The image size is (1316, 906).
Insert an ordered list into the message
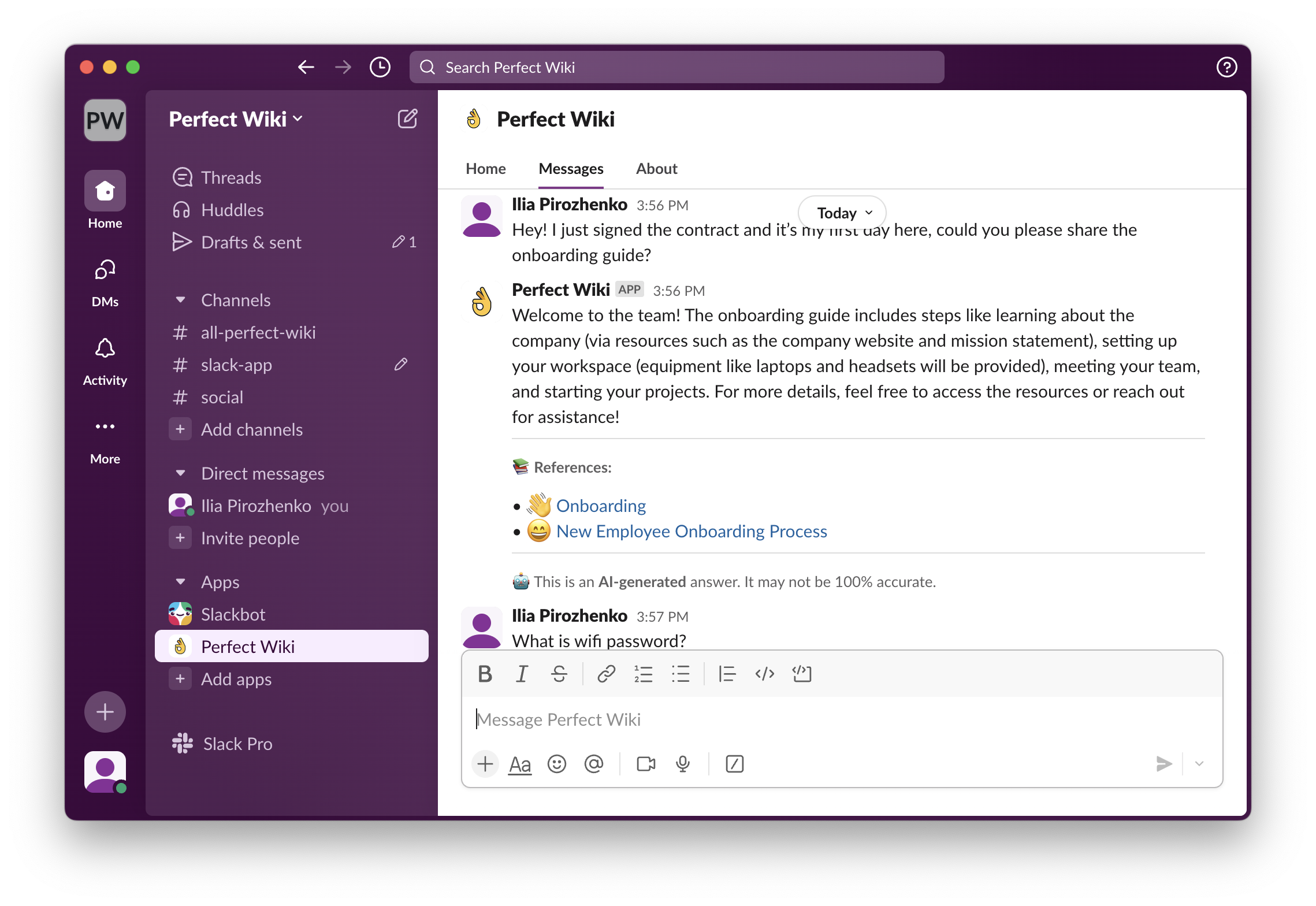pyautogui.click(x=643, y=673)
